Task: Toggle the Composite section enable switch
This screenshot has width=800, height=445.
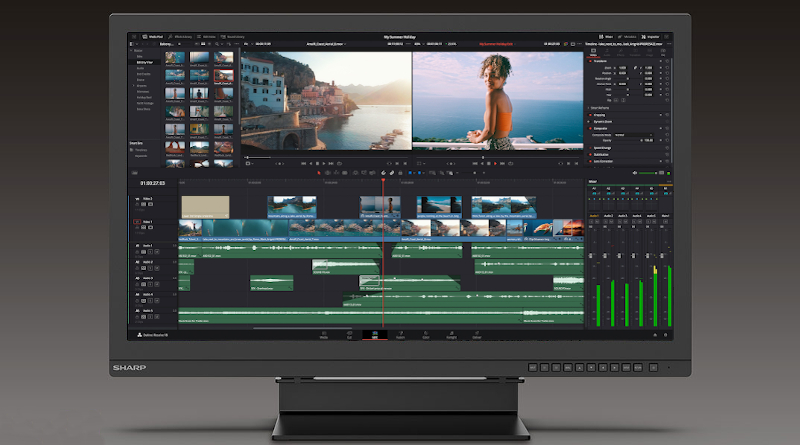Action: click(x=591, y=127)
